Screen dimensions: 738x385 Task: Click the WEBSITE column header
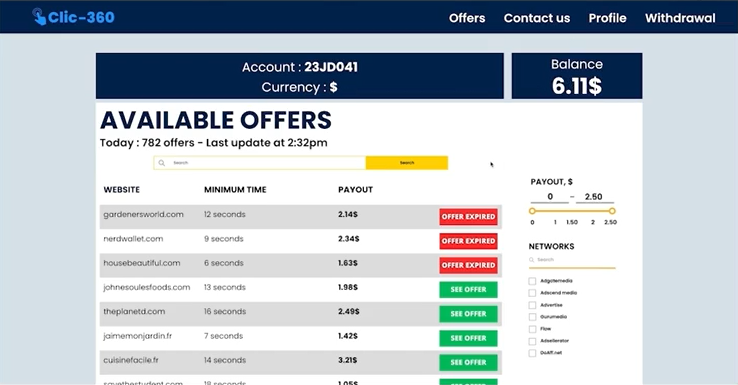click(x=121, y=190)
